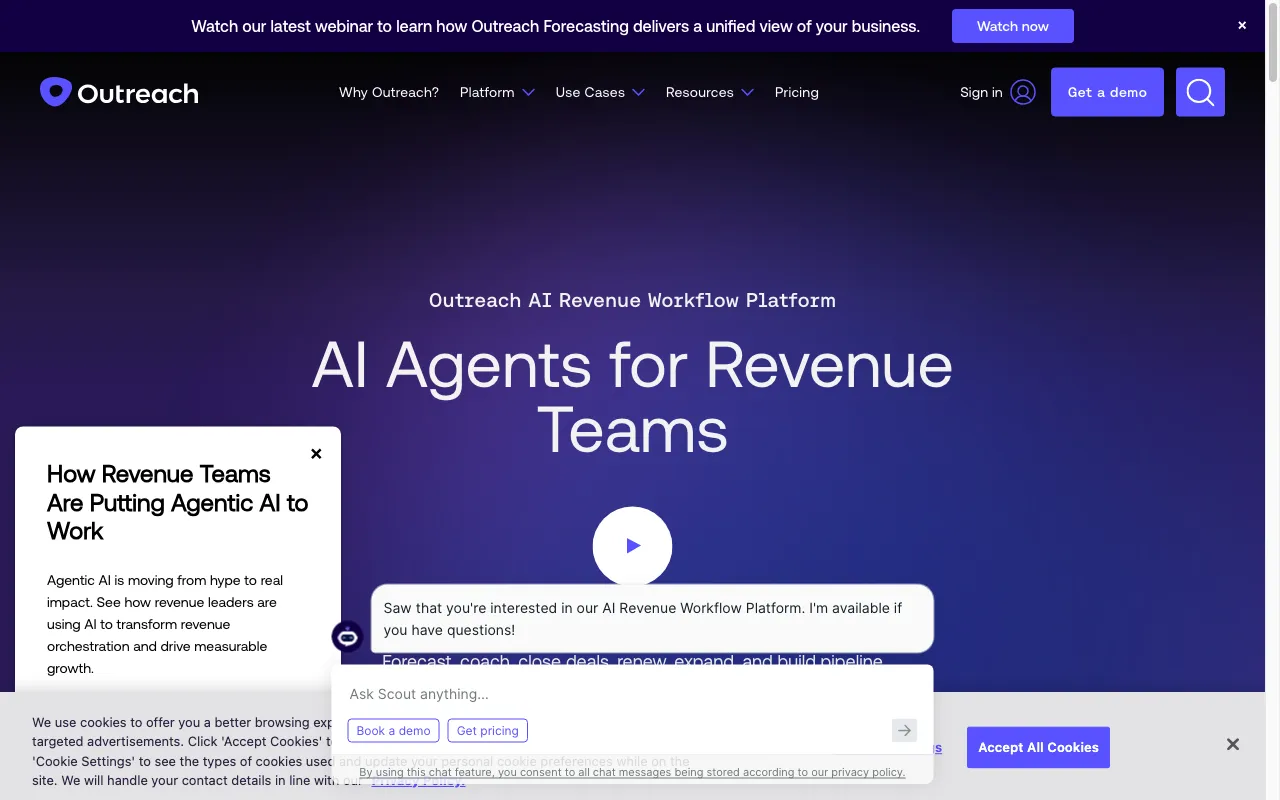
Task: Click the Scout chatbot avatar icon
Action: 347,637
